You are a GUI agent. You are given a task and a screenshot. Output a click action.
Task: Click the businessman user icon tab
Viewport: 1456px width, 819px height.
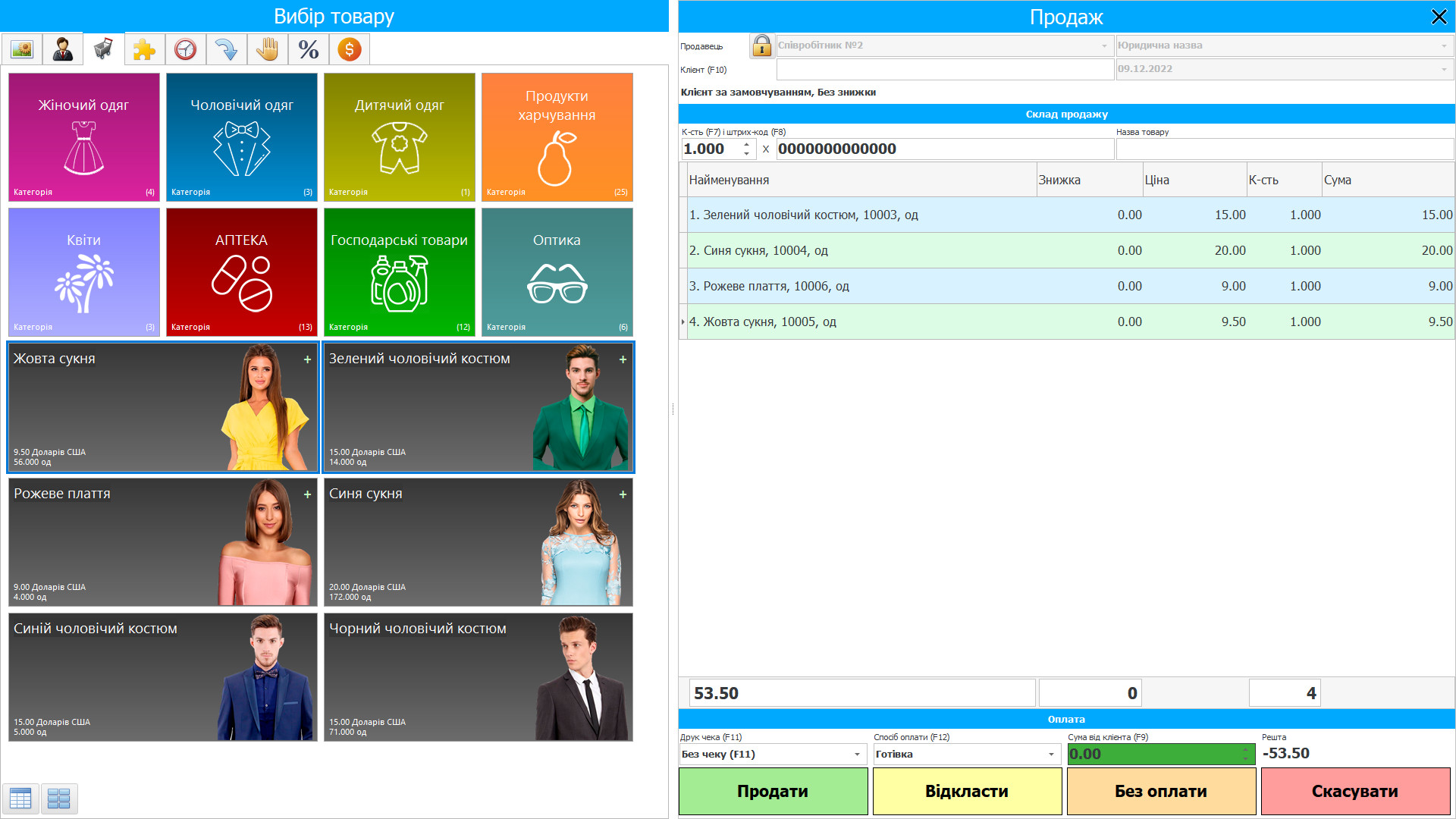tap(63, 50)
